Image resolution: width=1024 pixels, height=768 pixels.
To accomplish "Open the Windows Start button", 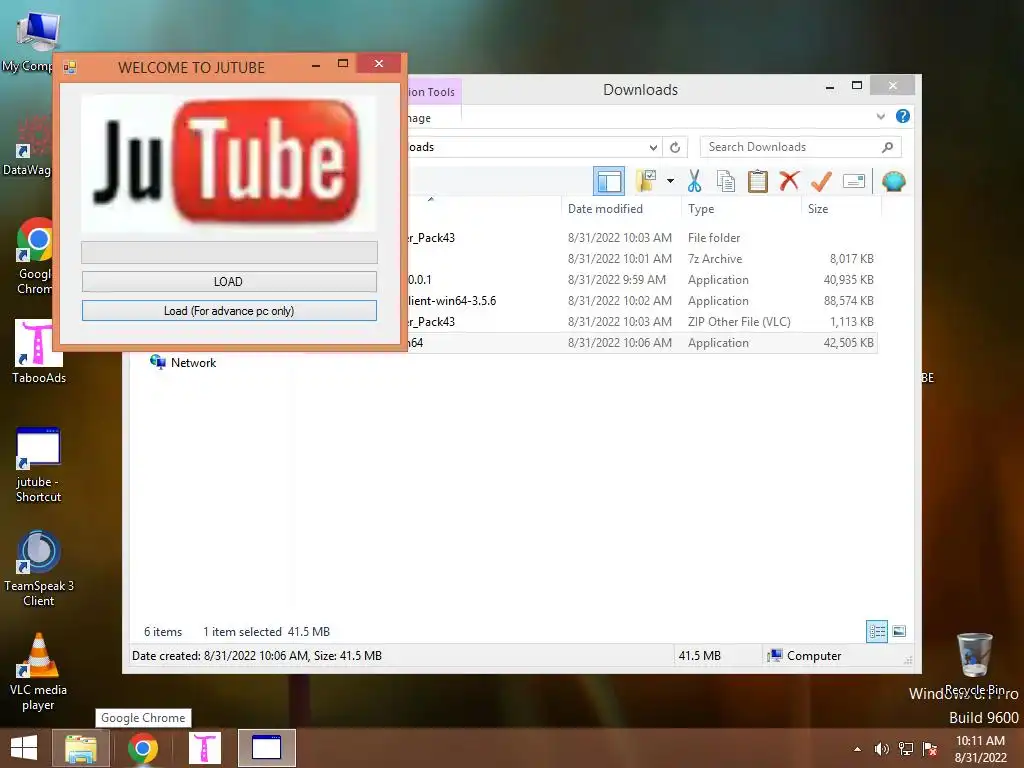I will point(24,748).
